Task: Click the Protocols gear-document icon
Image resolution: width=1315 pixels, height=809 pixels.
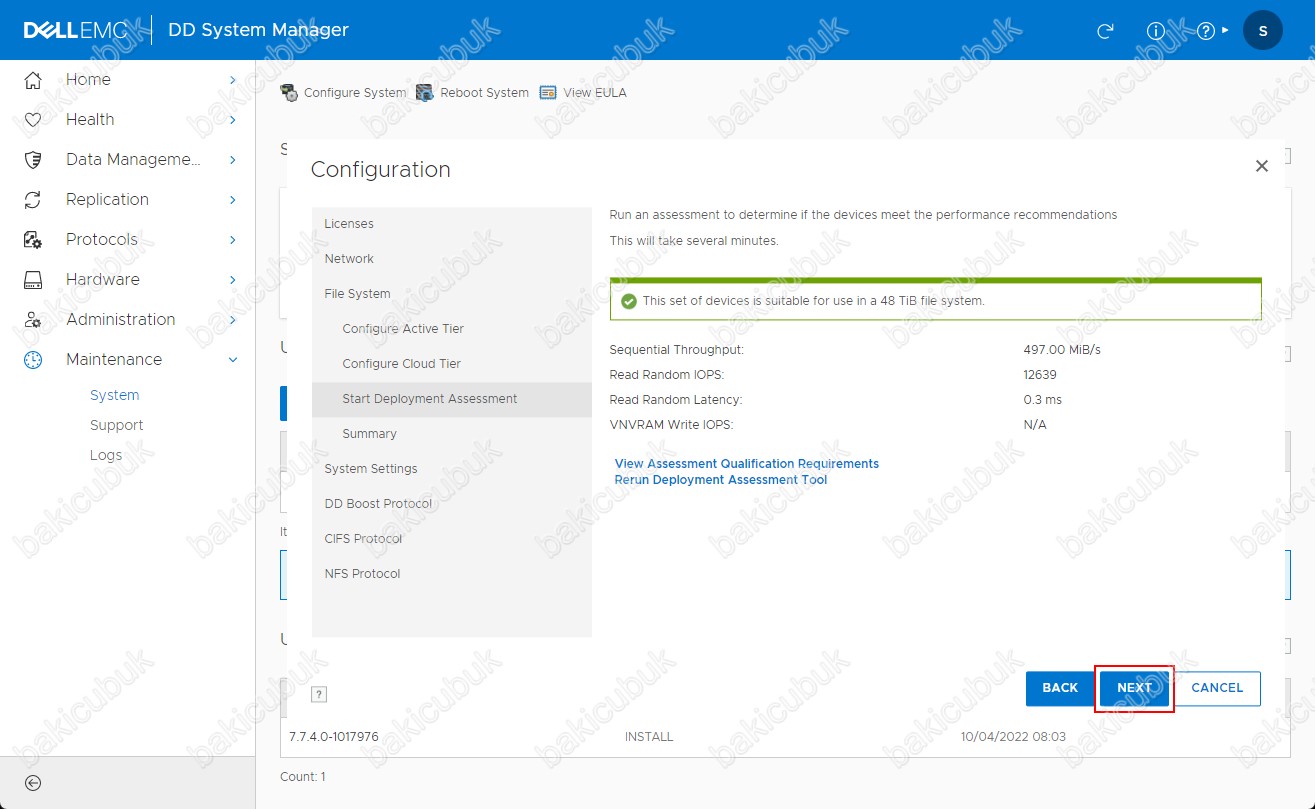Action: click(x=33, y=240)
